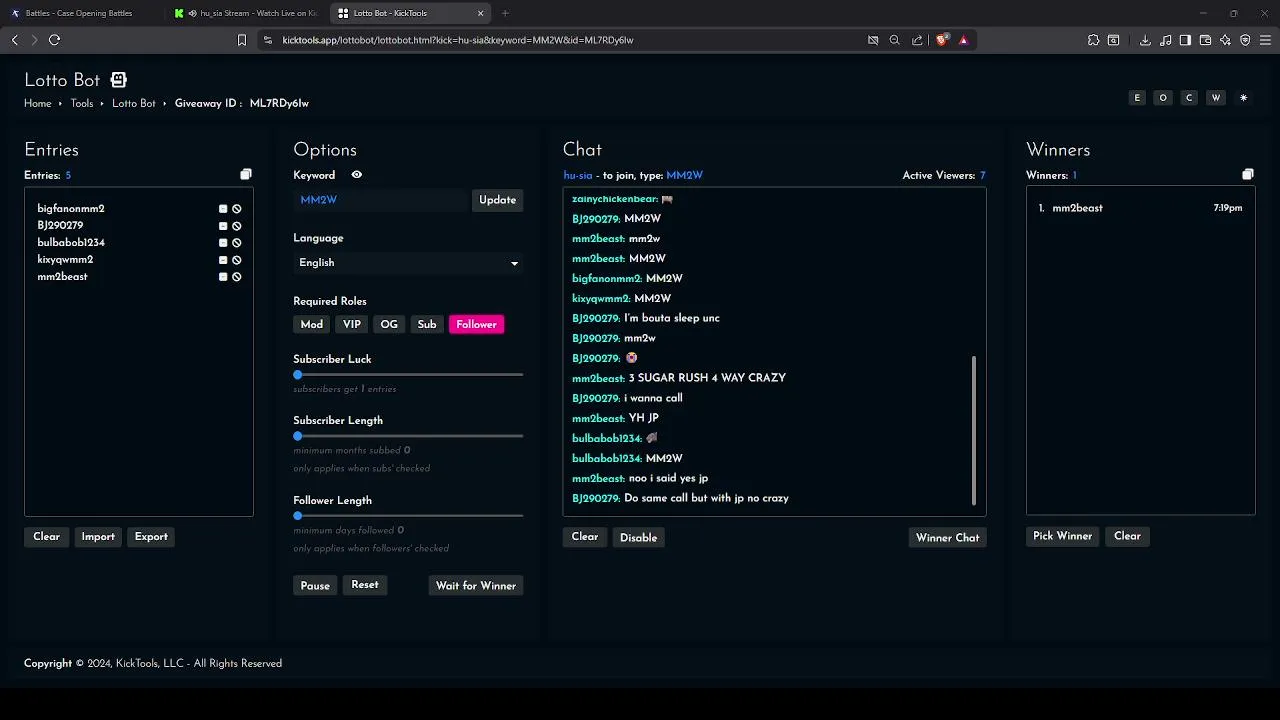This screenshot has width=1280, height=720.
Task: Toggle the OG required role
Action: click(x=389, y=324)
